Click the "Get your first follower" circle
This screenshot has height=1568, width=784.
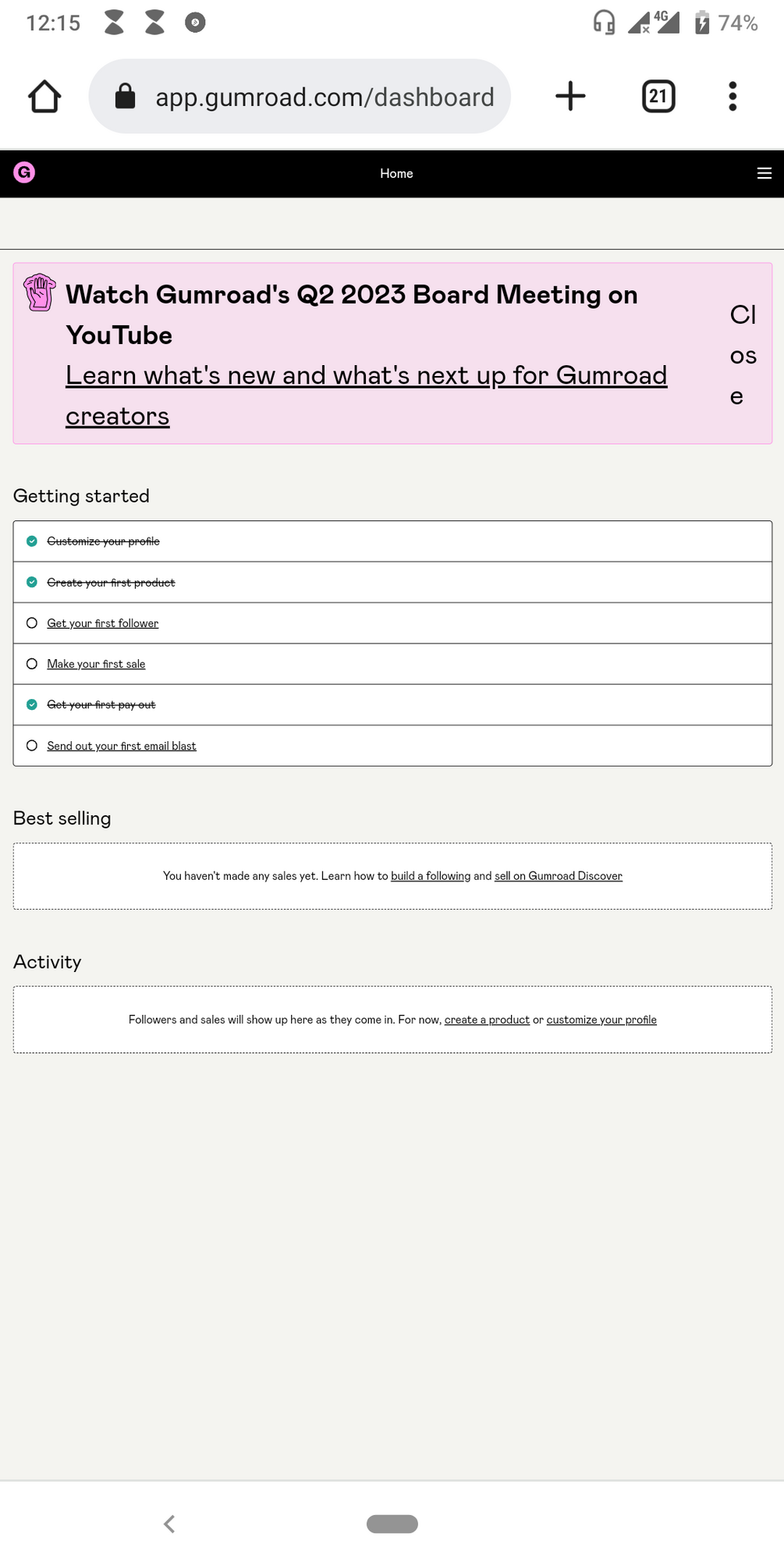click(32, 623)
